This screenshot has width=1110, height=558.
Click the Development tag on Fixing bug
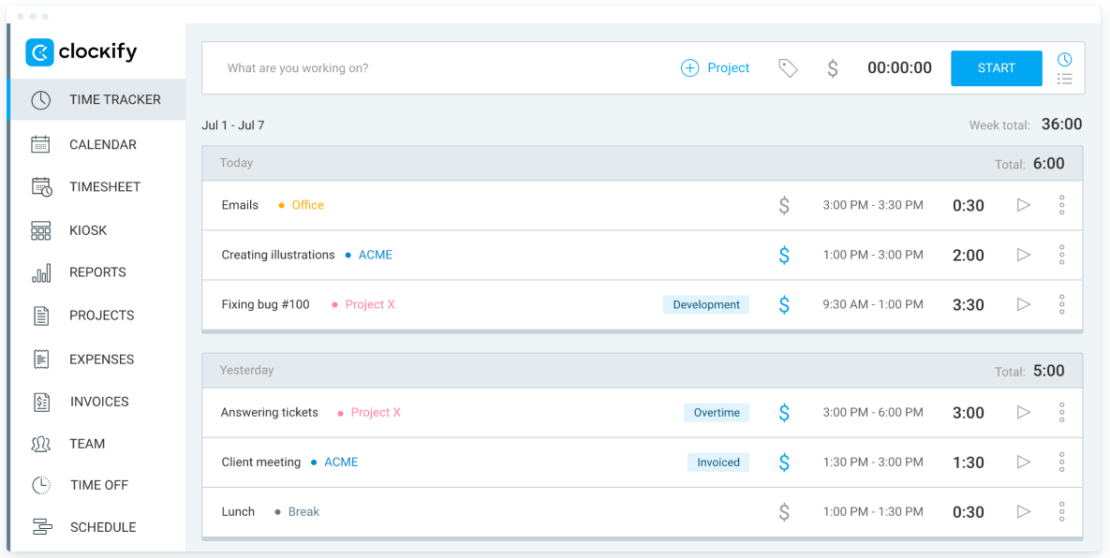tap(706, 304)
